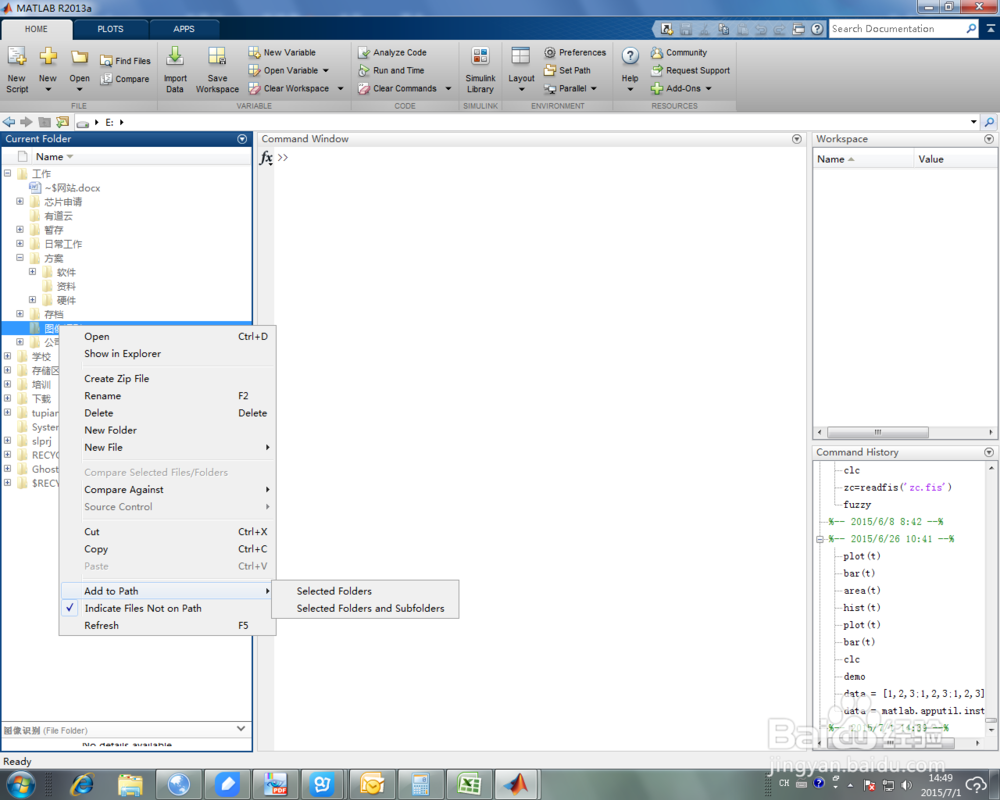Open the Preferences dialog

pos(575,52)
